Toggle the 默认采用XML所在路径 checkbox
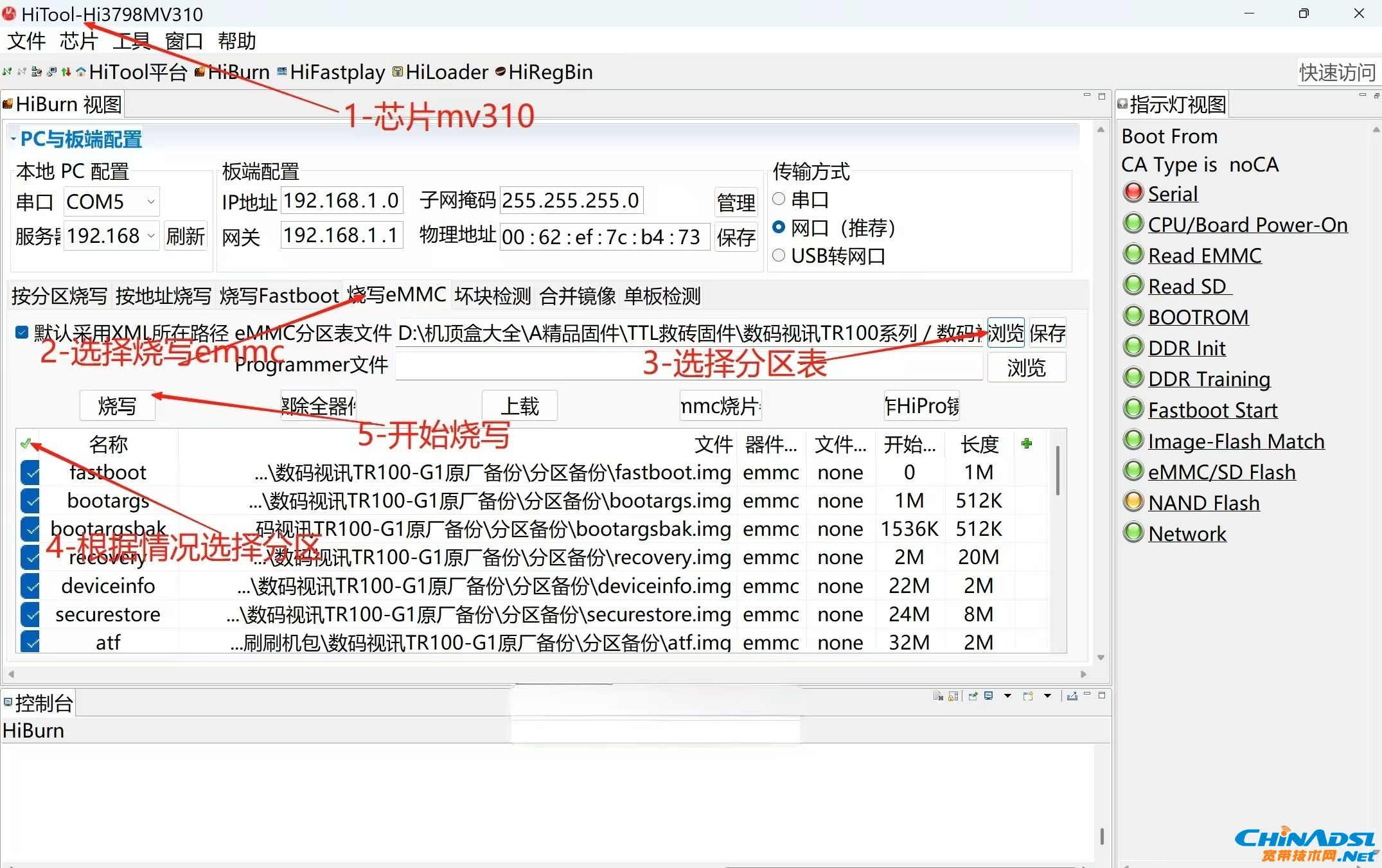This screenshot has height=868, width=1382. 22,332
